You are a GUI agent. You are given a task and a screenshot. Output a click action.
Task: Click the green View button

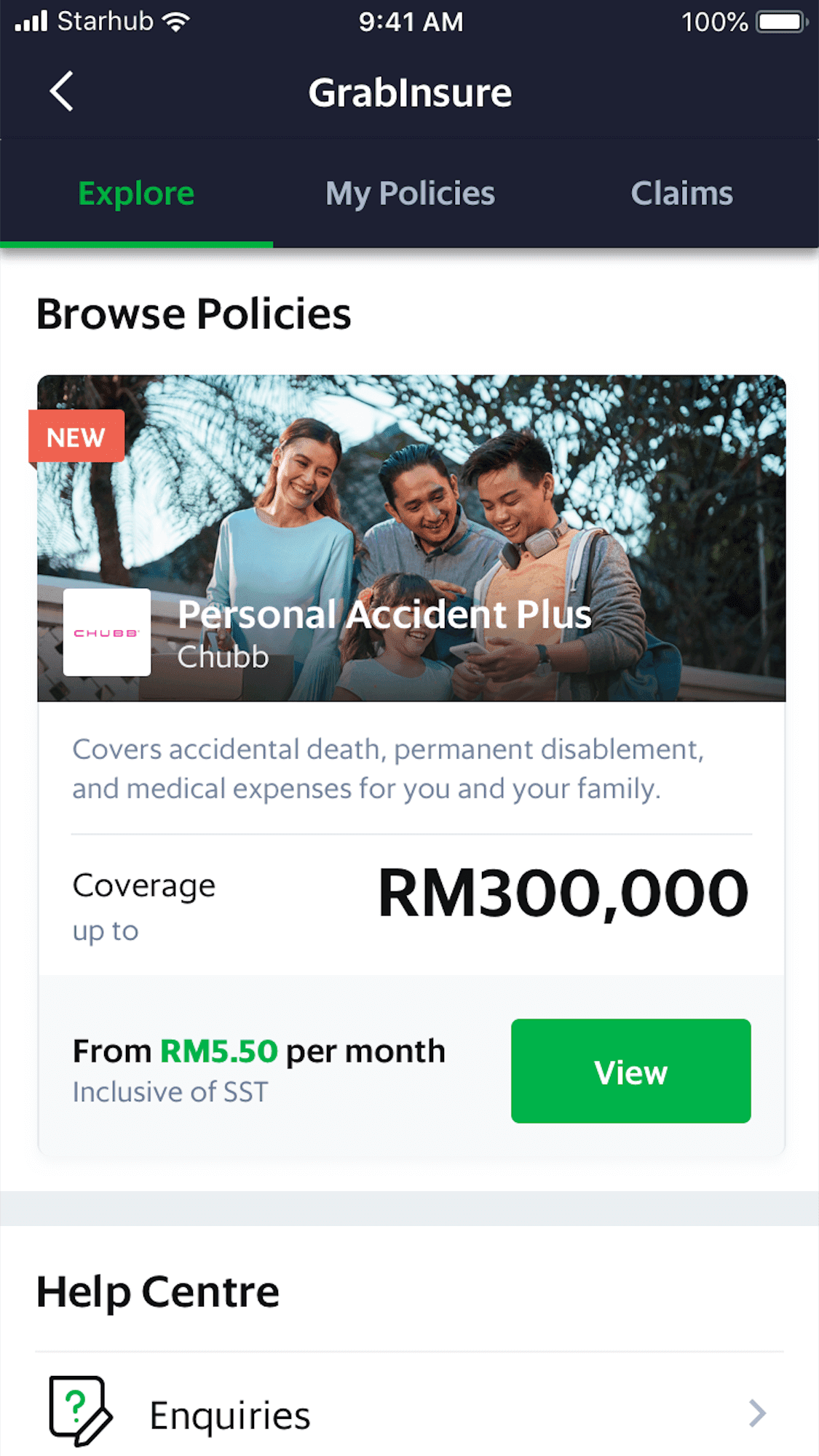click(630, 1071)
